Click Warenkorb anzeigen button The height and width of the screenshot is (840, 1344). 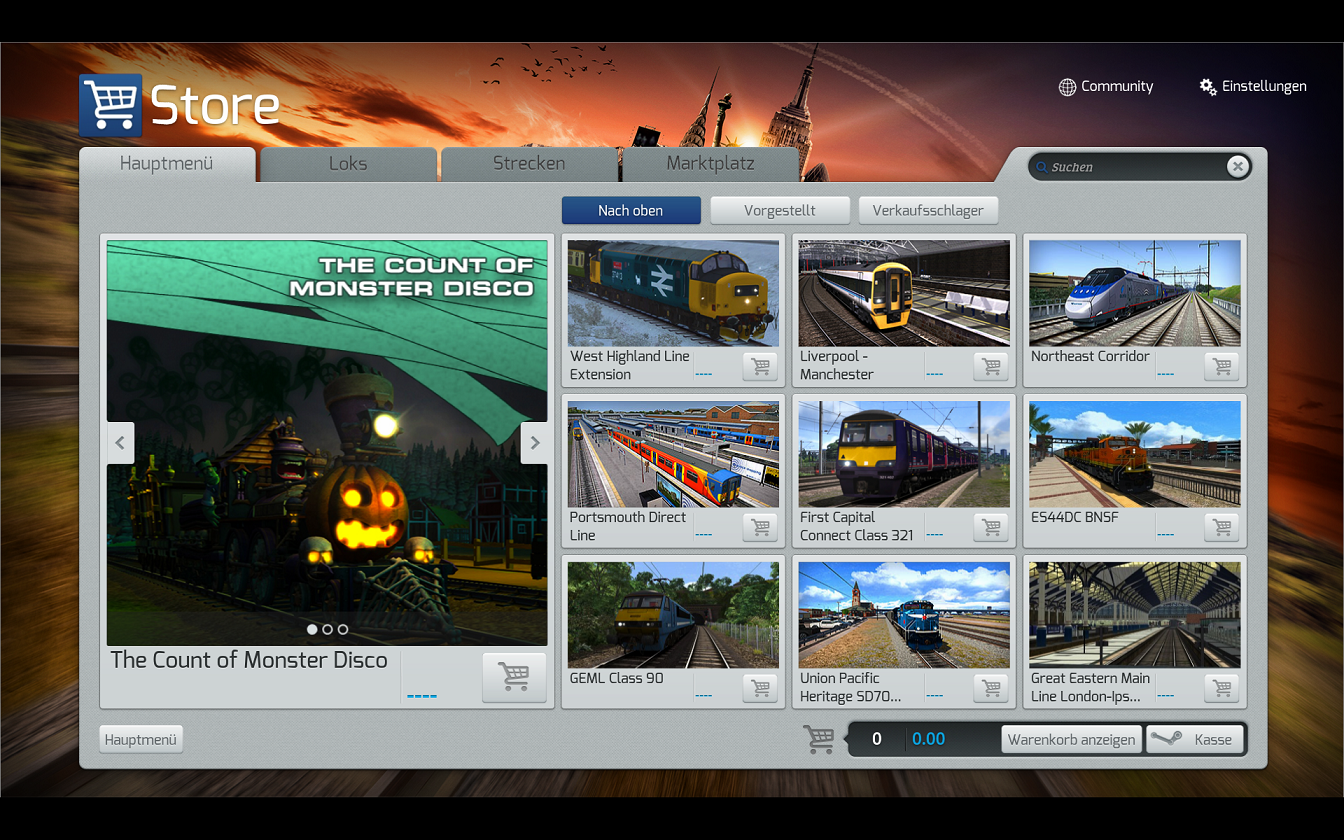[x=1071, y=740]
